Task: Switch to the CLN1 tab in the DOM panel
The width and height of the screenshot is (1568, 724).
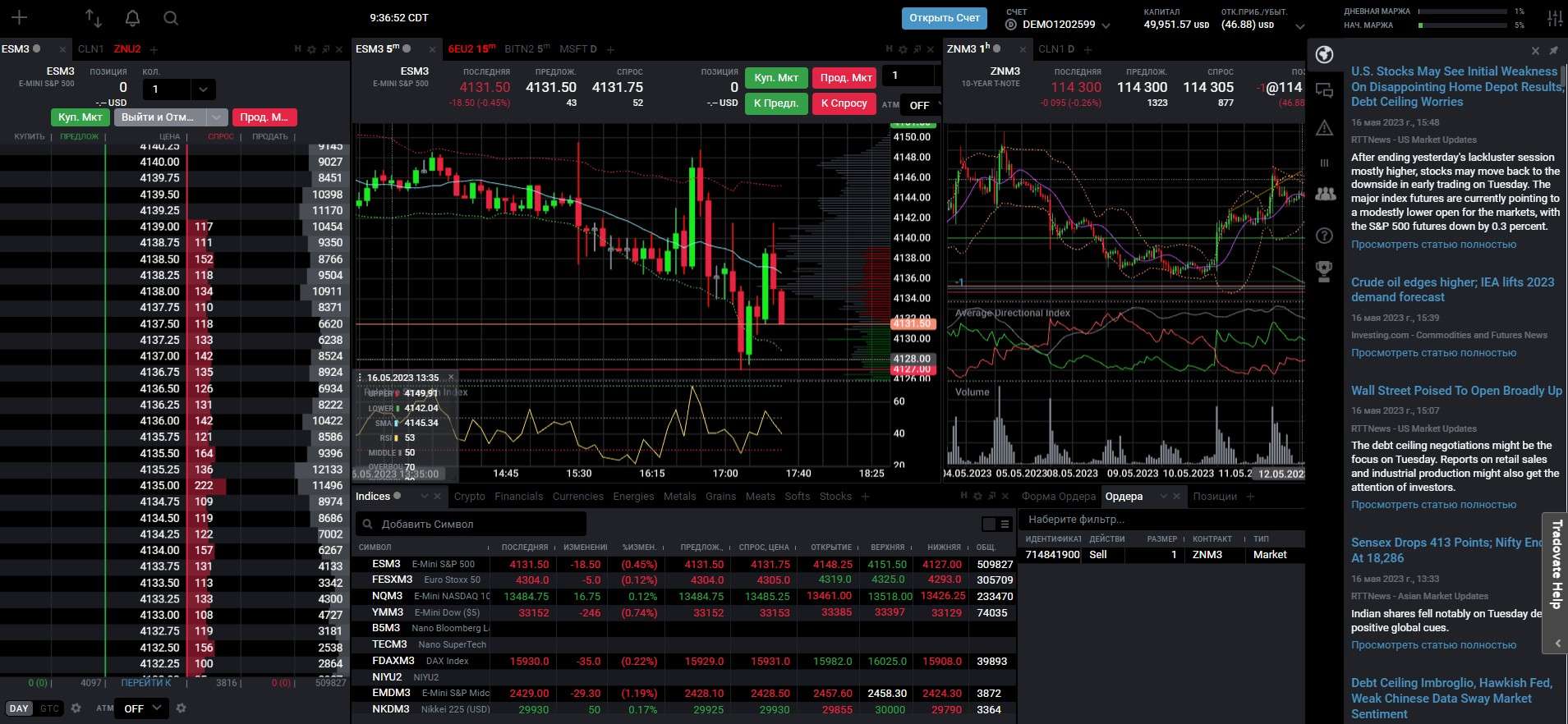Action: point(91,49)
